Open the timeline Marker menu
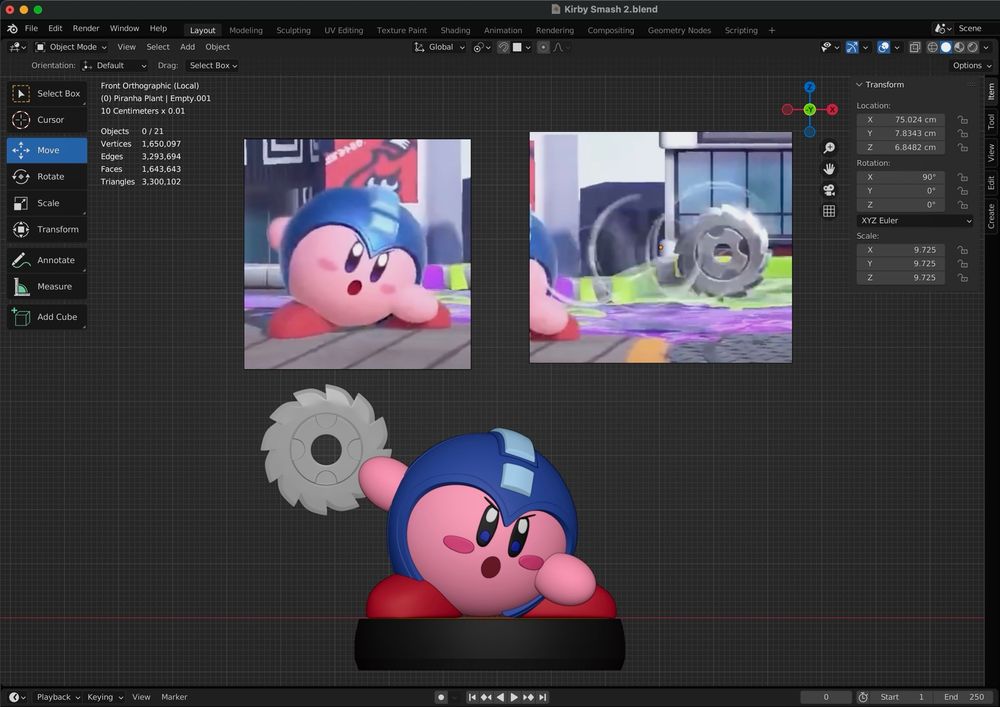Image resolution: width=1000 pixels, height=707 pixels. point(174,697)
